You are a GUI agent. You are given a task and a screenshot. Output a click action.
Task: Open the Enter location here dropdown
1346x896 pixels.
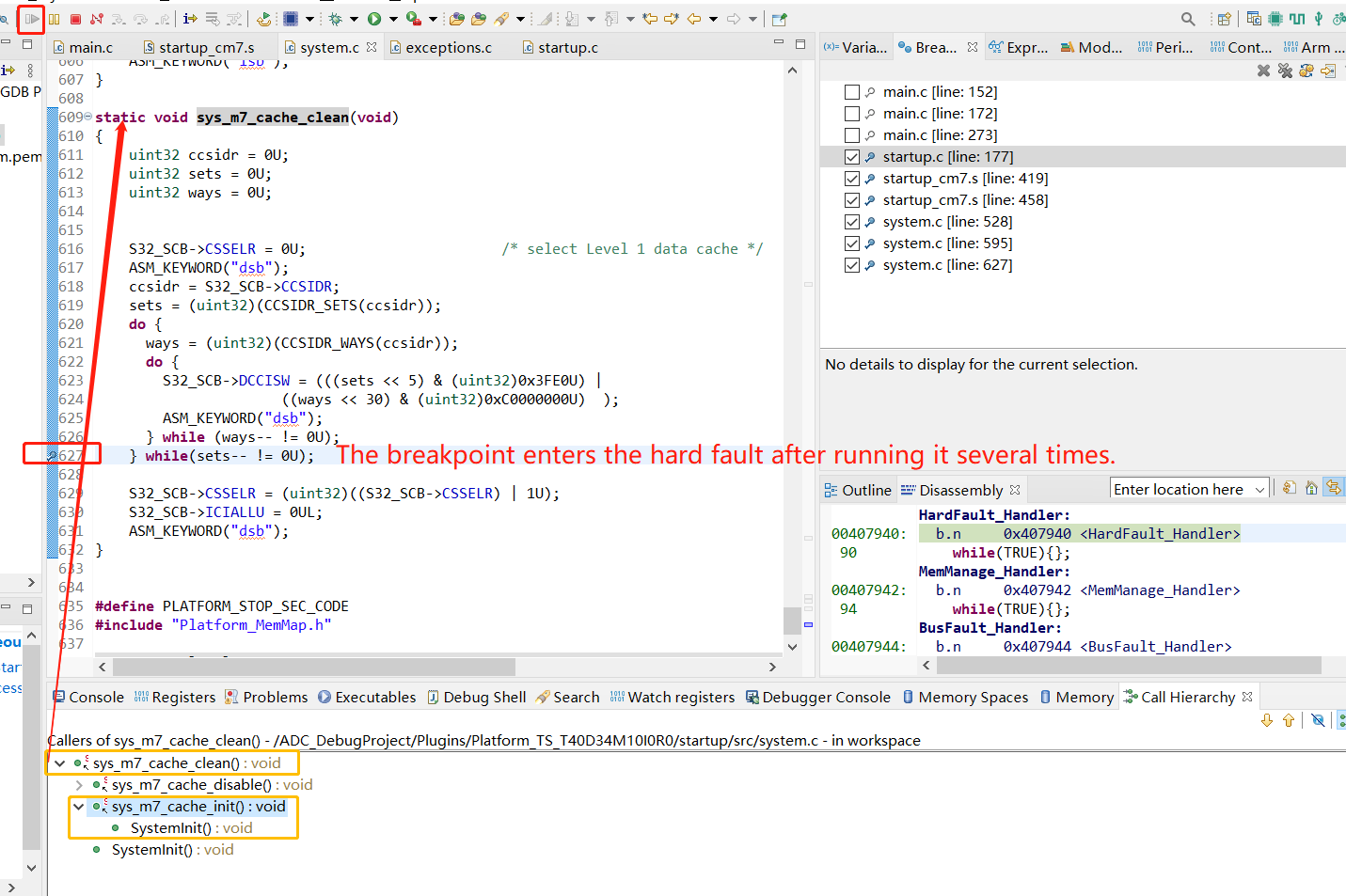point(1259,490)
